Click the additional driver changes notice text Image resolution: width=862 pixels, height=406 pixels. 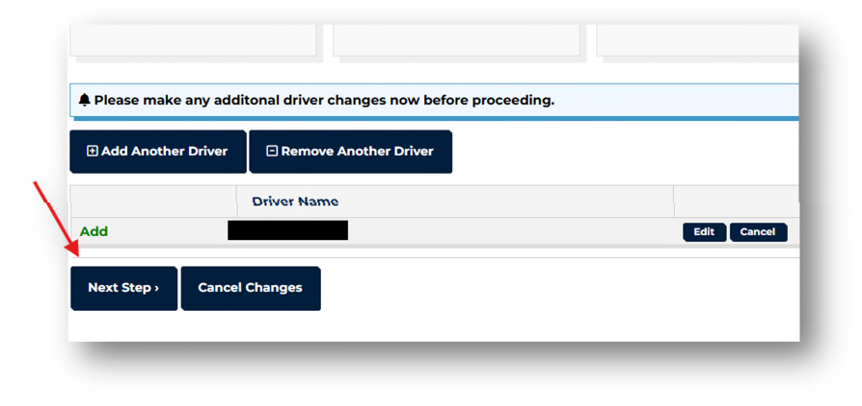324,101
